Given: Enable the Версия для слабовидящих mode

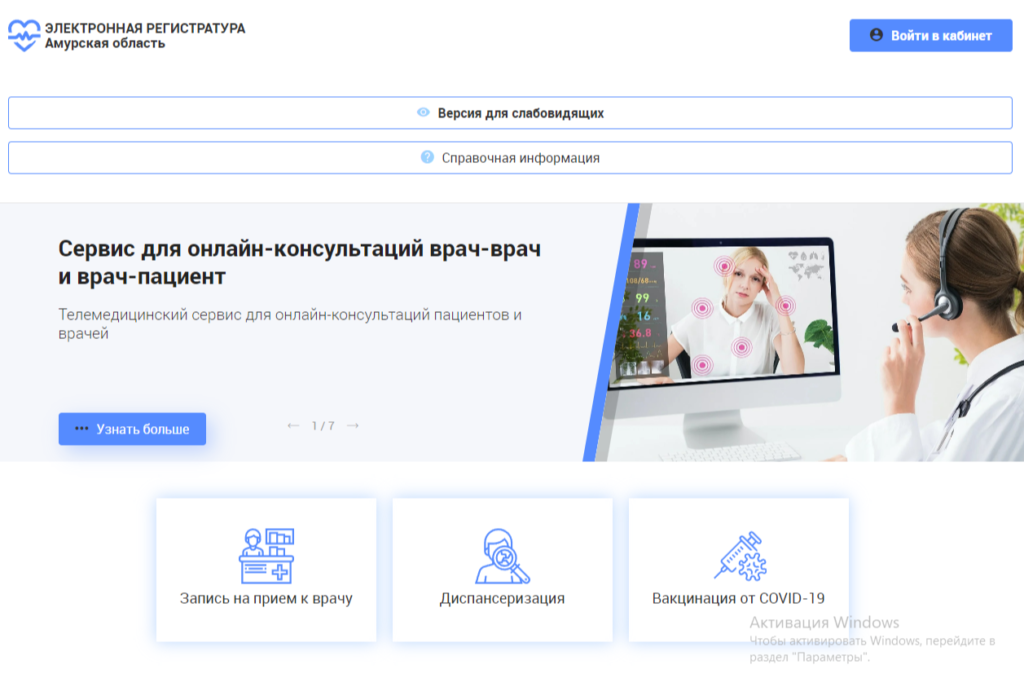Looking at the screenshot, I should (512, 113).
